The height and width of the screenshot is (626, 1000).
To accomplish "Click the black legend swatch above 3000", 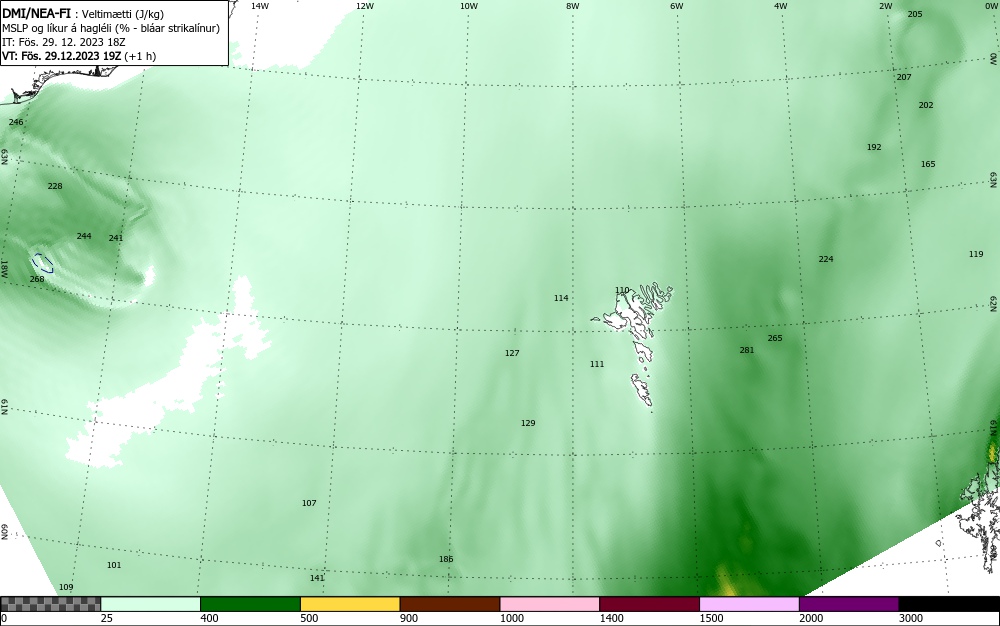I will pyautogui.click(x=949, y=604).
